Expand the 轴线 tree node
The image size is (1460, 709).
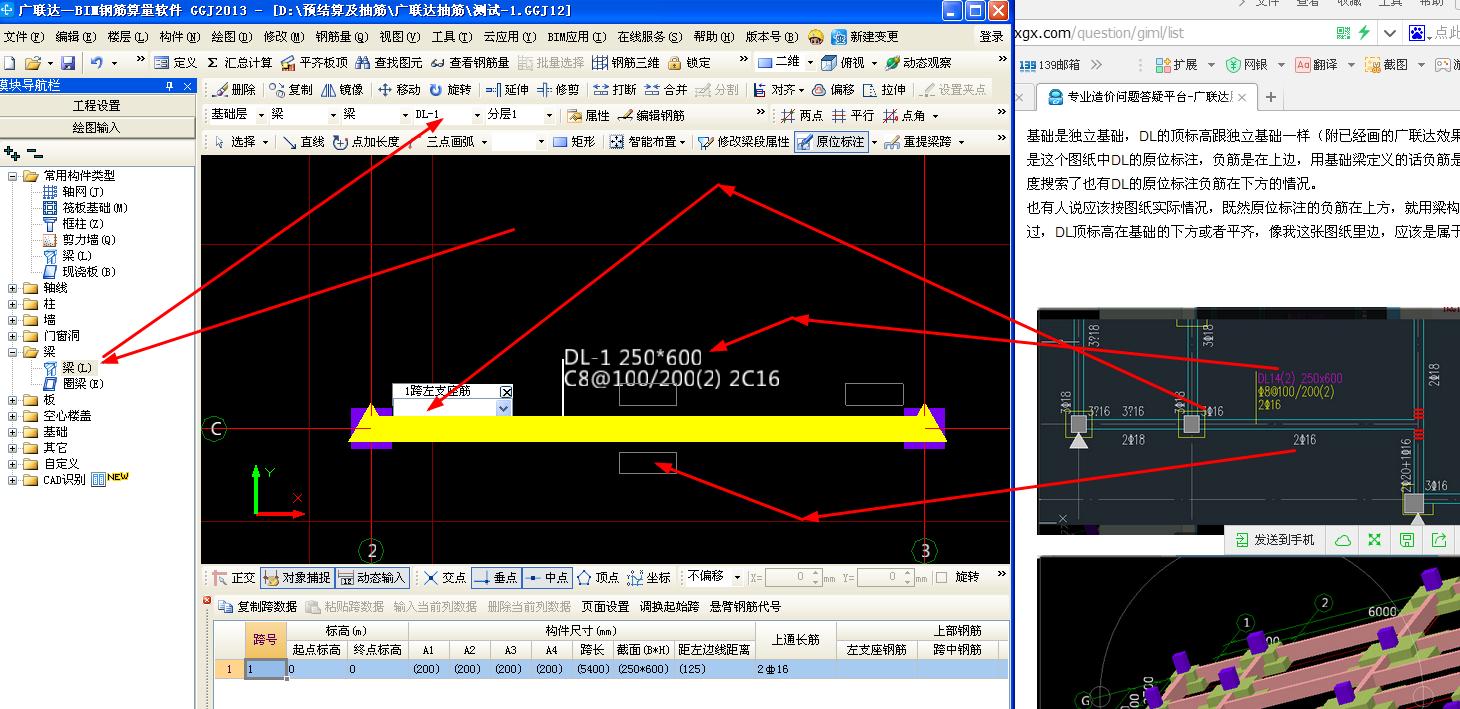pos(13,288)
